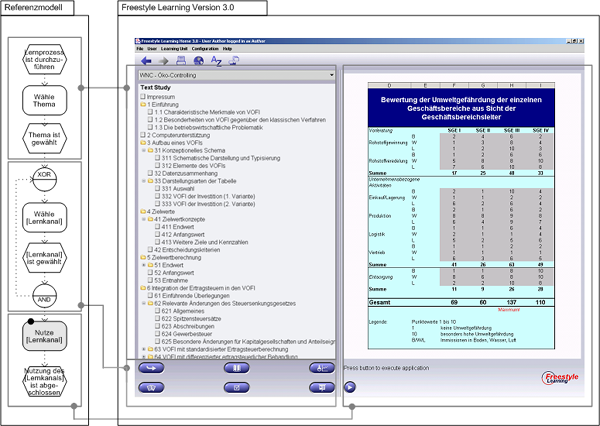Click the blue Bewertung der Umweltgefährdung table header

point(461,108)
